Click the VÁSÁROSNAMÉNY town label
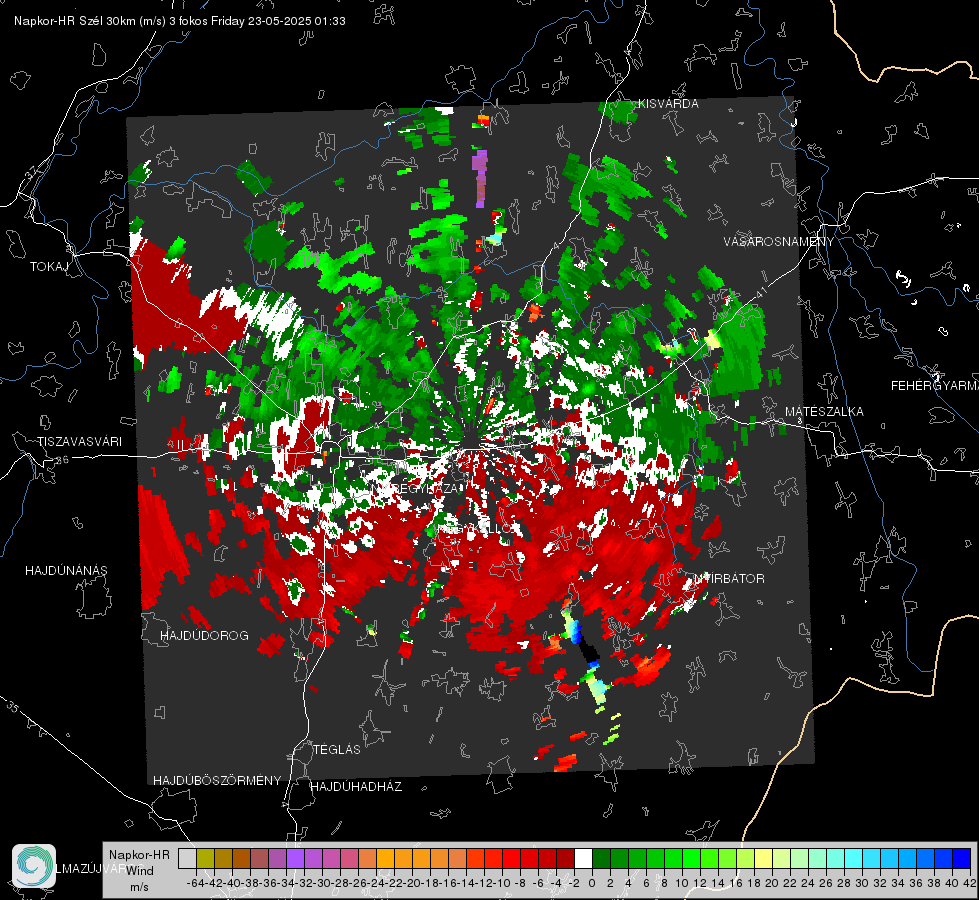 [779, 241]
